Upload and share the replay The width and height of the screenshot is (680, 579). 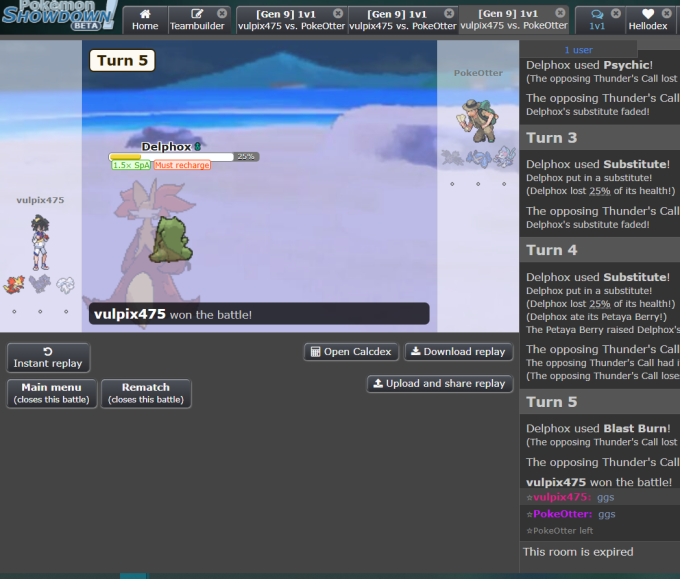[440, 384]
